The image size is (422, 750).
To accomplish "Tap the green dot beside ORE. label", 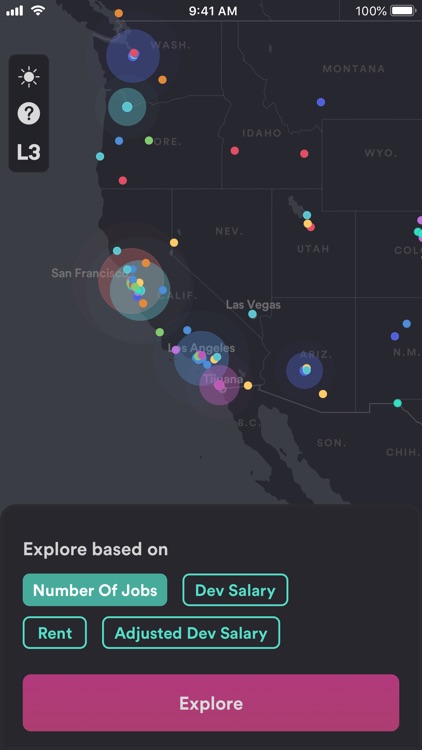I will [149, 140].
